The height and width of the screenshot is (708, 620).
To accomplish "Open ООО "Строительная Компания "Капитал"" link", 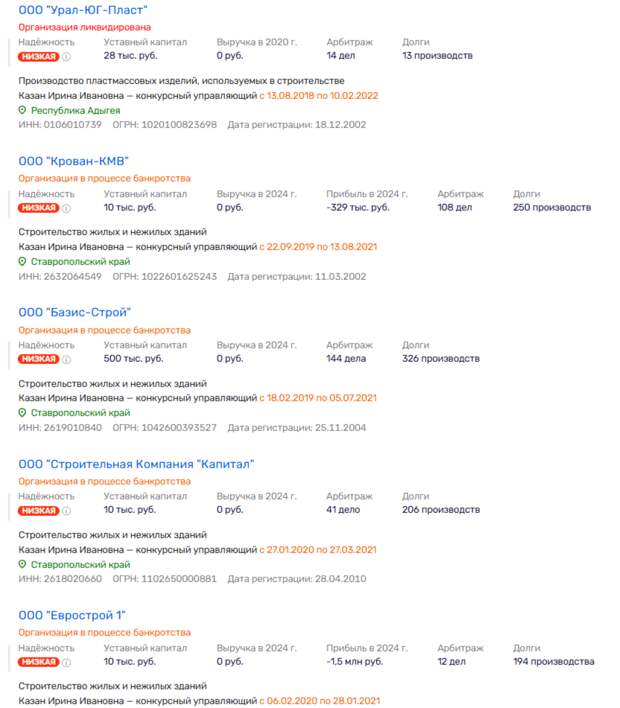I will 137,464.
